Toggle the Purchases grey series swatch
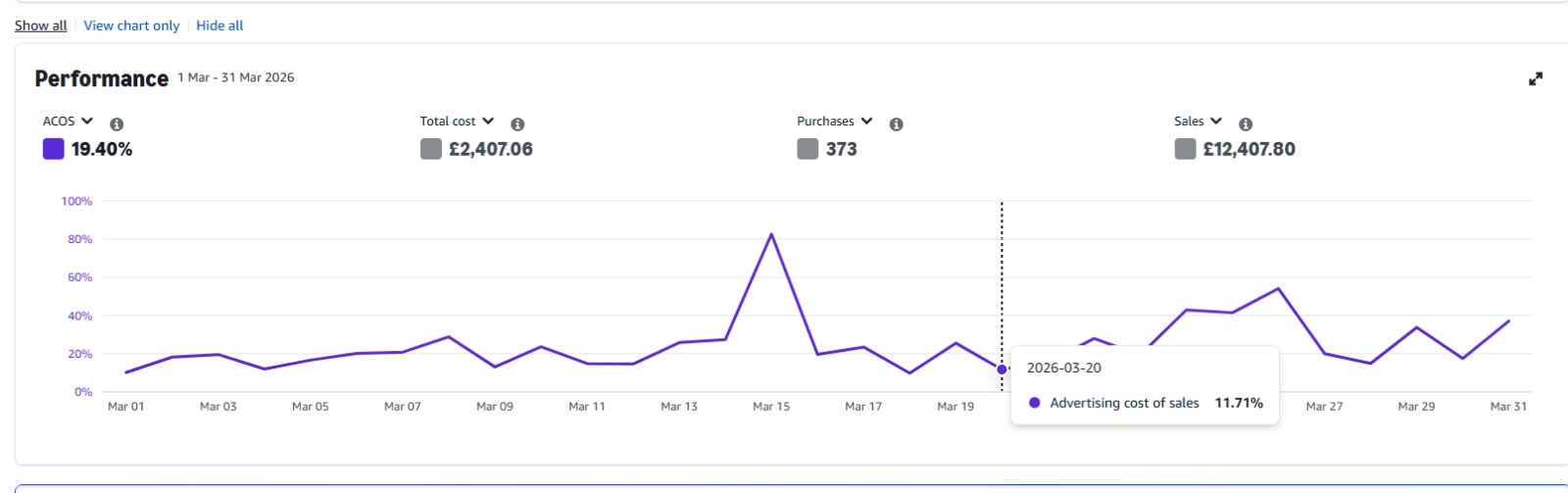The image size is (1568, 493). (808, 149)
